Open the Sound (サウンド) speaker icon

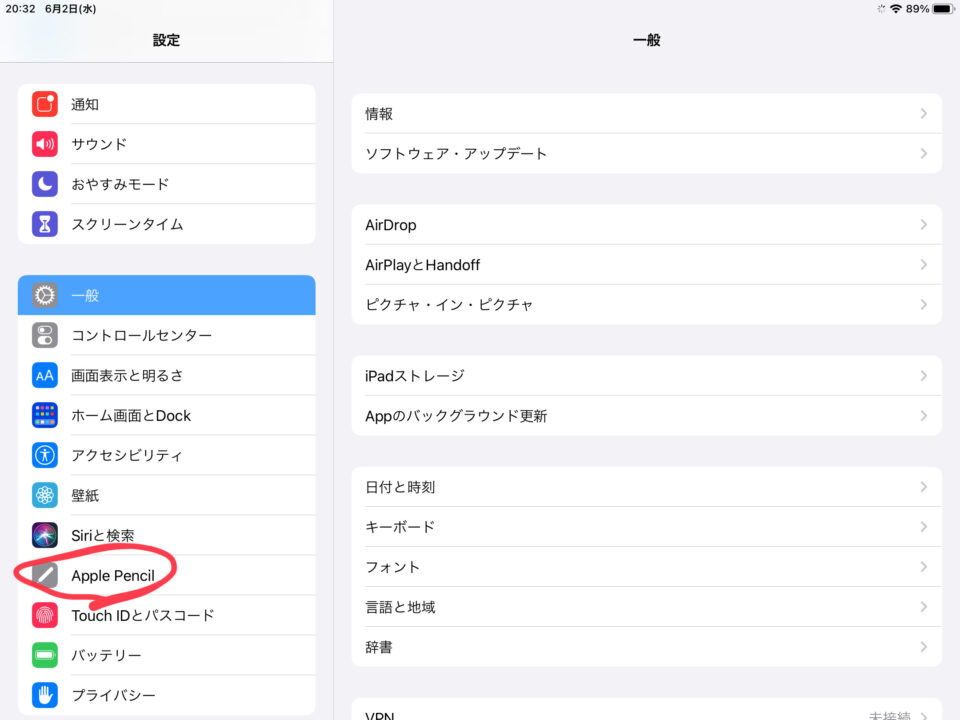pyautogui.click(x=45, y=144)
